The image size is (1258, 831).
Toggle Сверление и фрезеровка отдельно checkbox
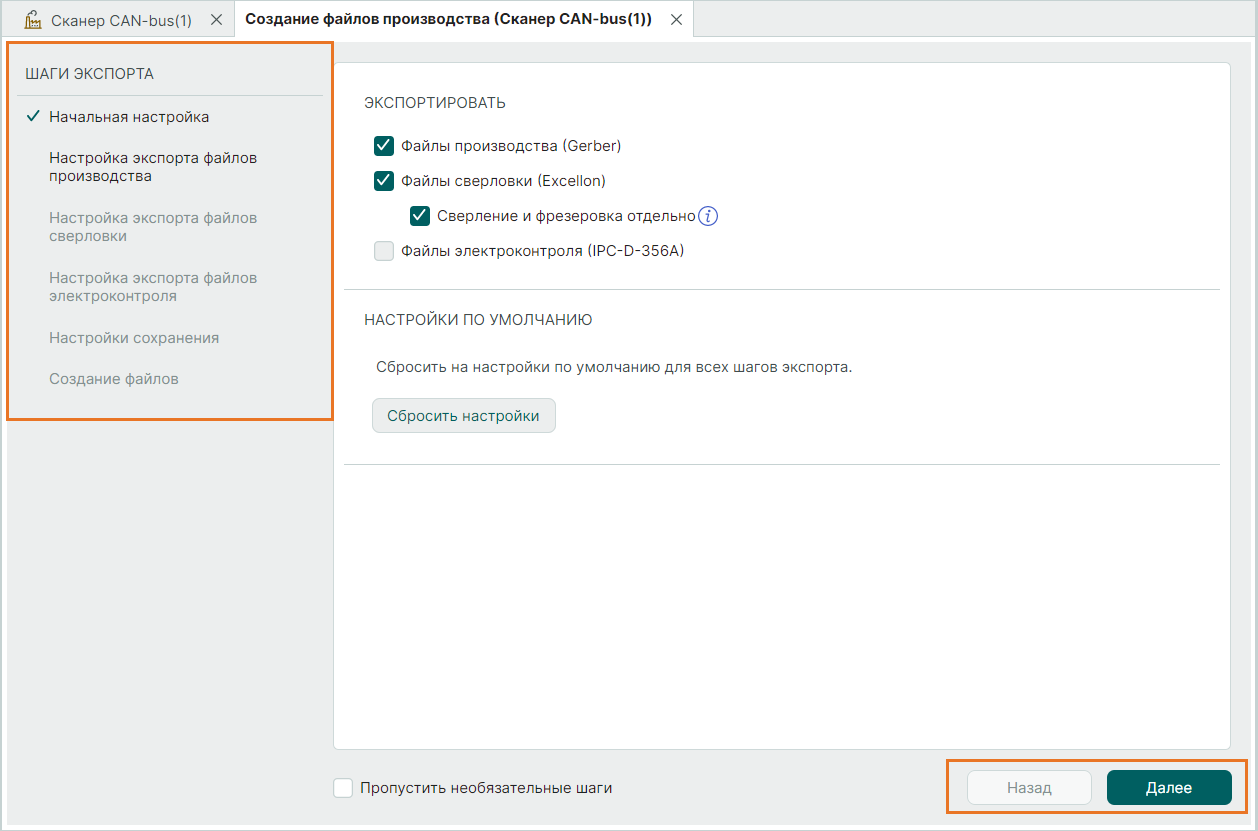click(x=420, y=216)
